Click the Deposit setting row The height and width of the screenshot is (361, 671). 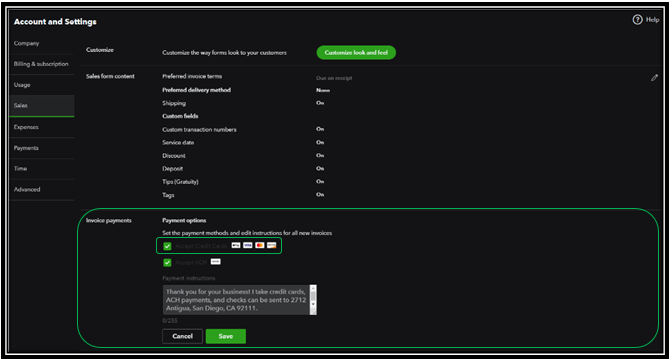(172, 169)
